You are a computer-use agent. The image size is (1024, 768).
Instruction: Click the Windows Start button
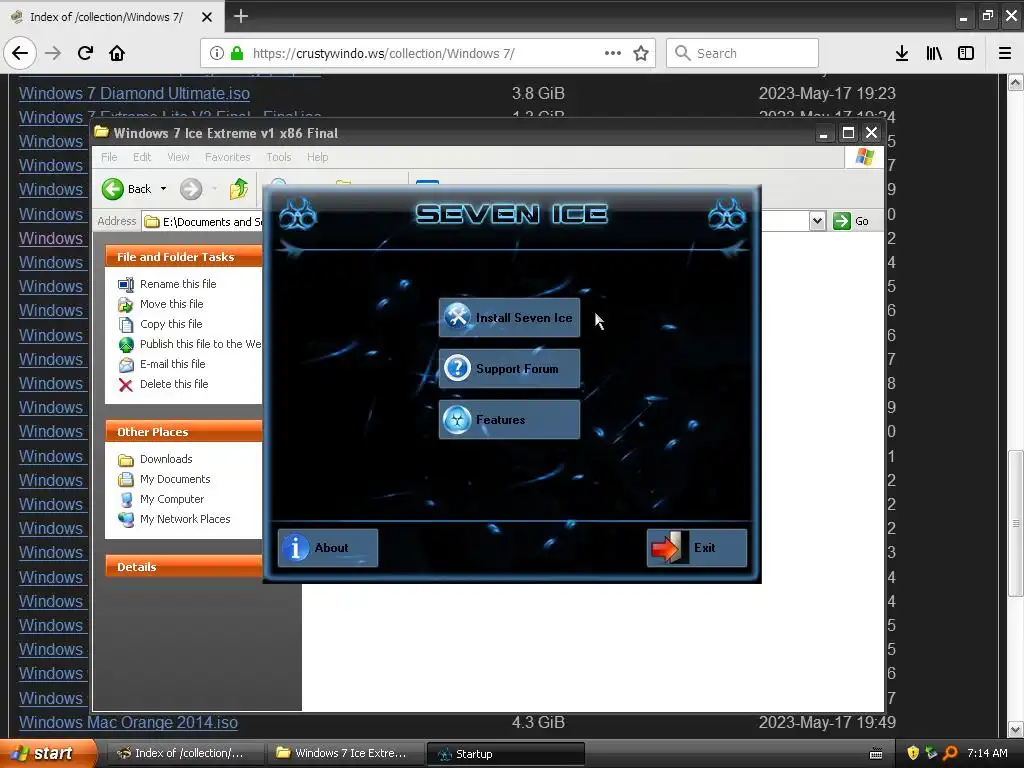47,754
